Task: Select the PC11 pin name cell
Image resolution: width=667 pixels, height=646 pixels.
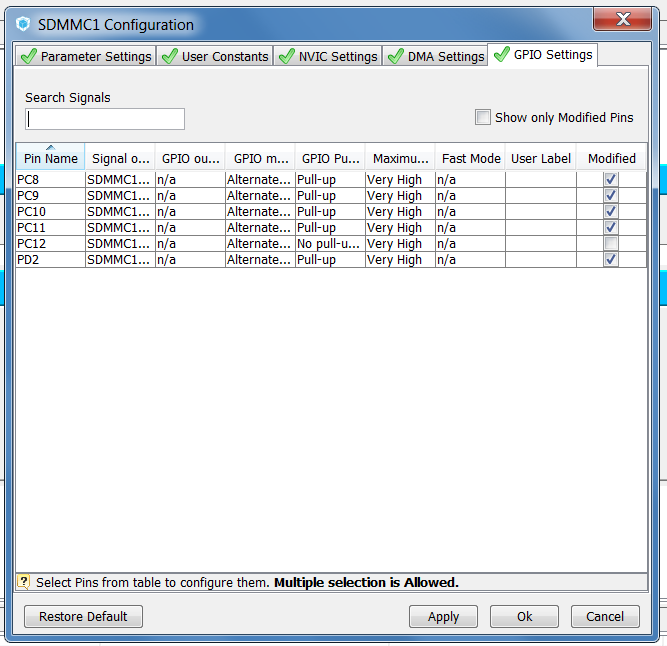Action: click(51, 228)
